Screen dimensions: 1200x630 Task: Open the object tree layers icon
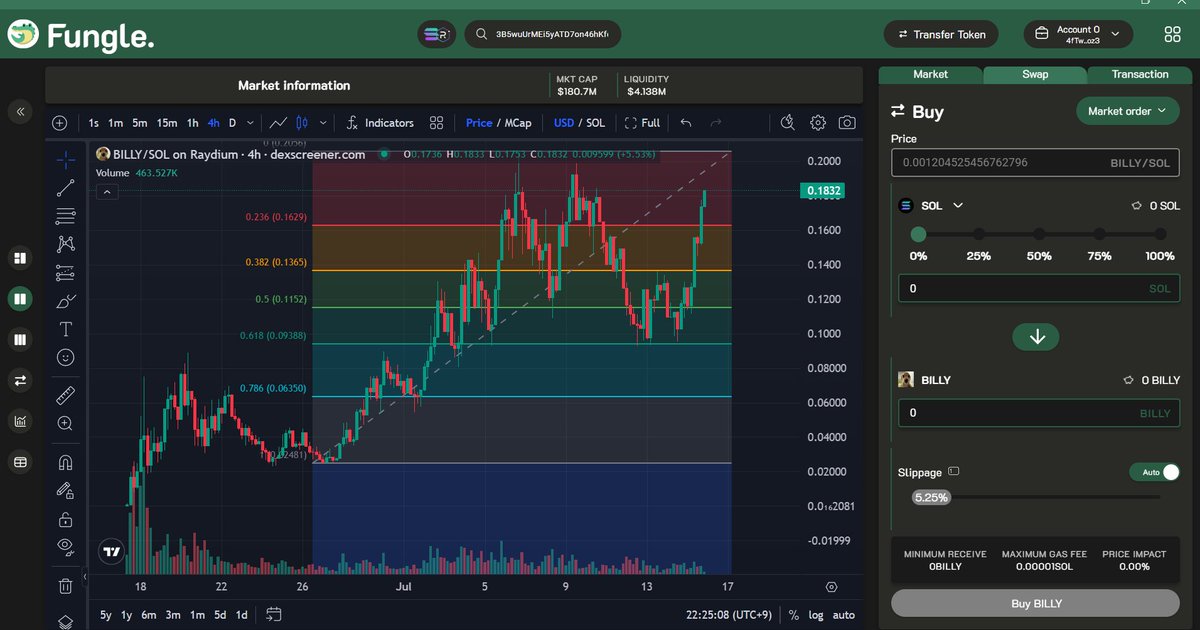66,621
